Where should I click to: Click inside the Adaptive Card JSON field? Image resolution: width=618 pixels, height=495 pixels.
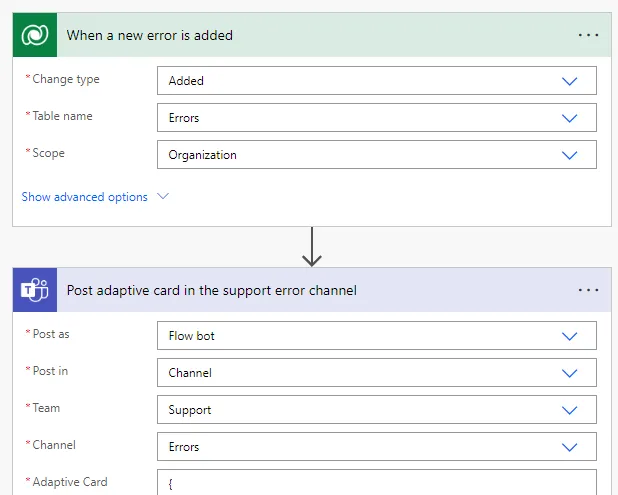pos(377,482)
